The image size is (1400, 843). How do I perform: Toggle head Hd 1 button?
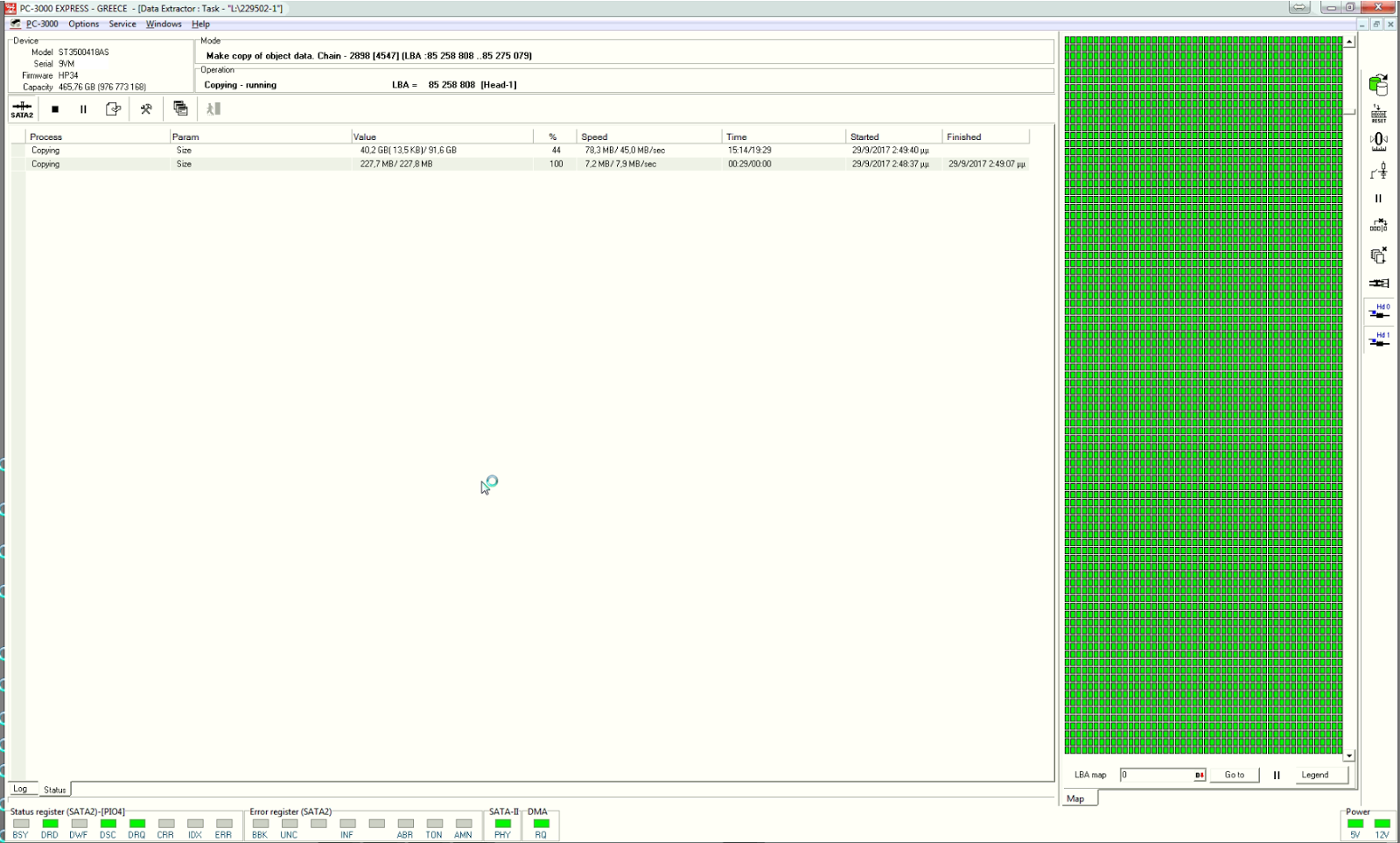pyautogui.click(x=1379, y=340)
